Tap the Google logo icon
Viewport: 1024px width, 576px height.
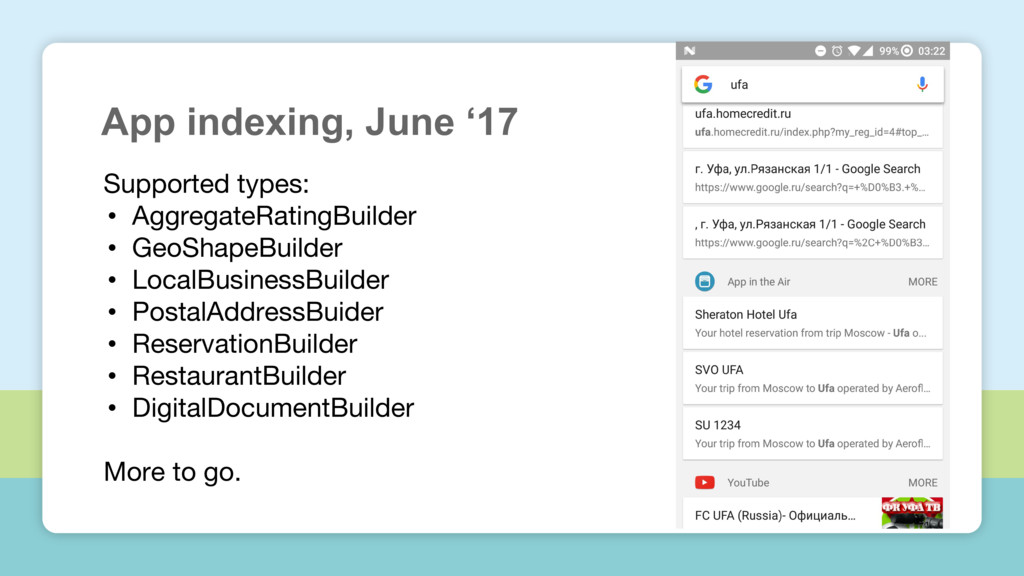pyautogui.click(x=703, y=84)
